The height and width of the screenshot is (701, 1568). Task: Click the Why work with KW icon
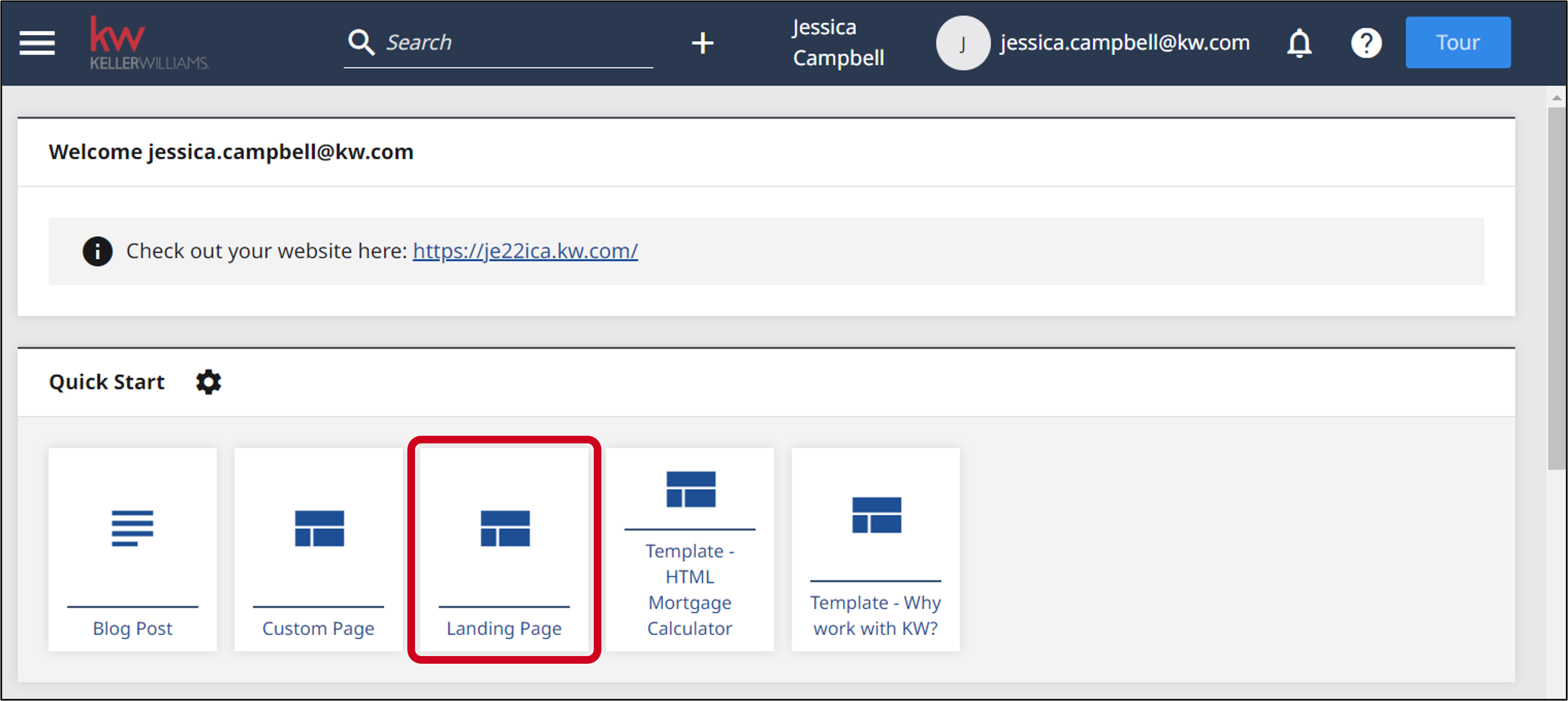pyautogui.click(x=877, y=515)
